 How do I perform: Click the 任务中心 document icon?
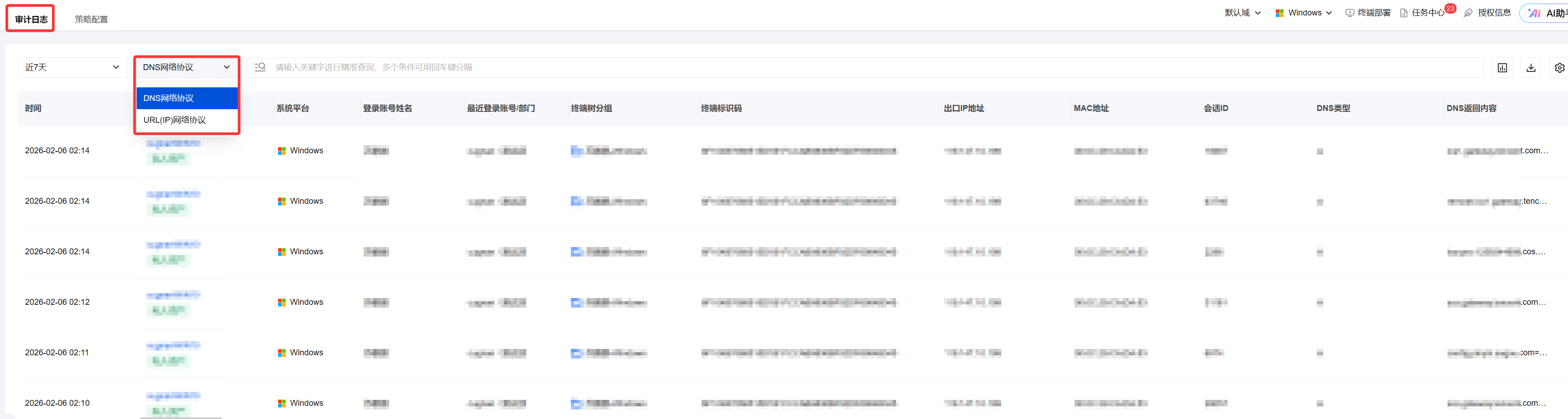(1404, 13)
